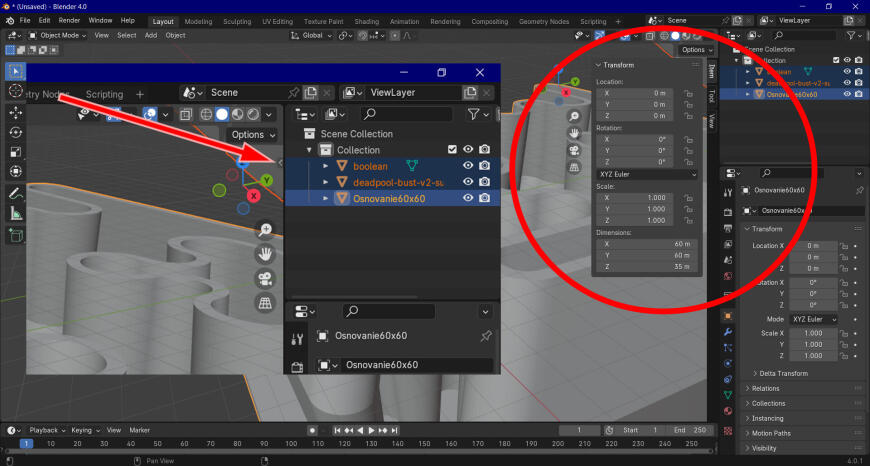Expand the Delta Transform subpanel

[x=783, y=373]
